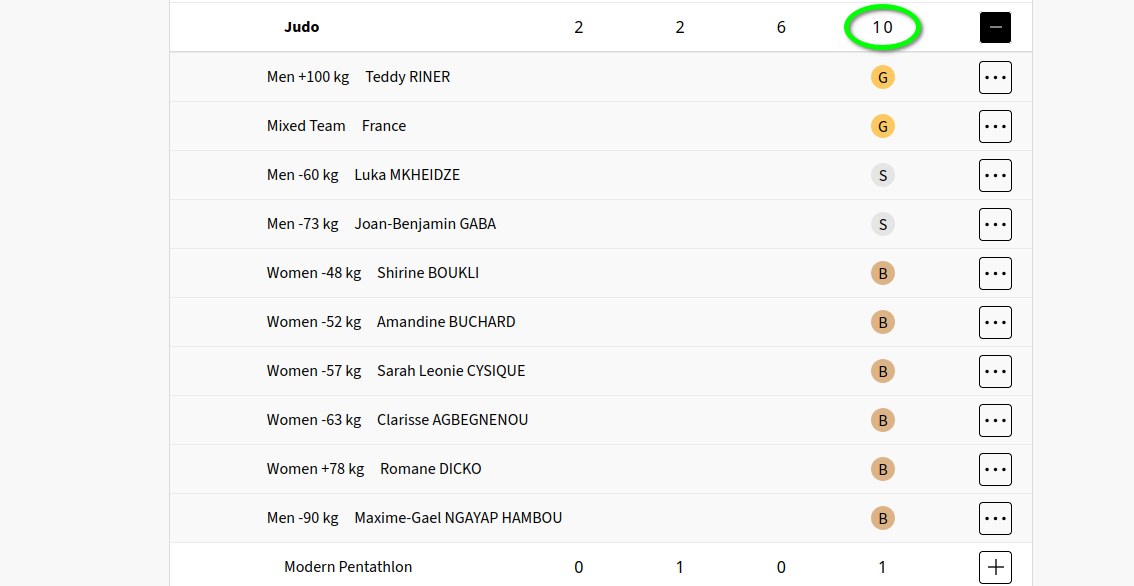Image resolution: width=1134 pixels, height=586 pixels.
Task: Click Luka MKHEIDZE's silver medal badge
Action: pos(882,175)
